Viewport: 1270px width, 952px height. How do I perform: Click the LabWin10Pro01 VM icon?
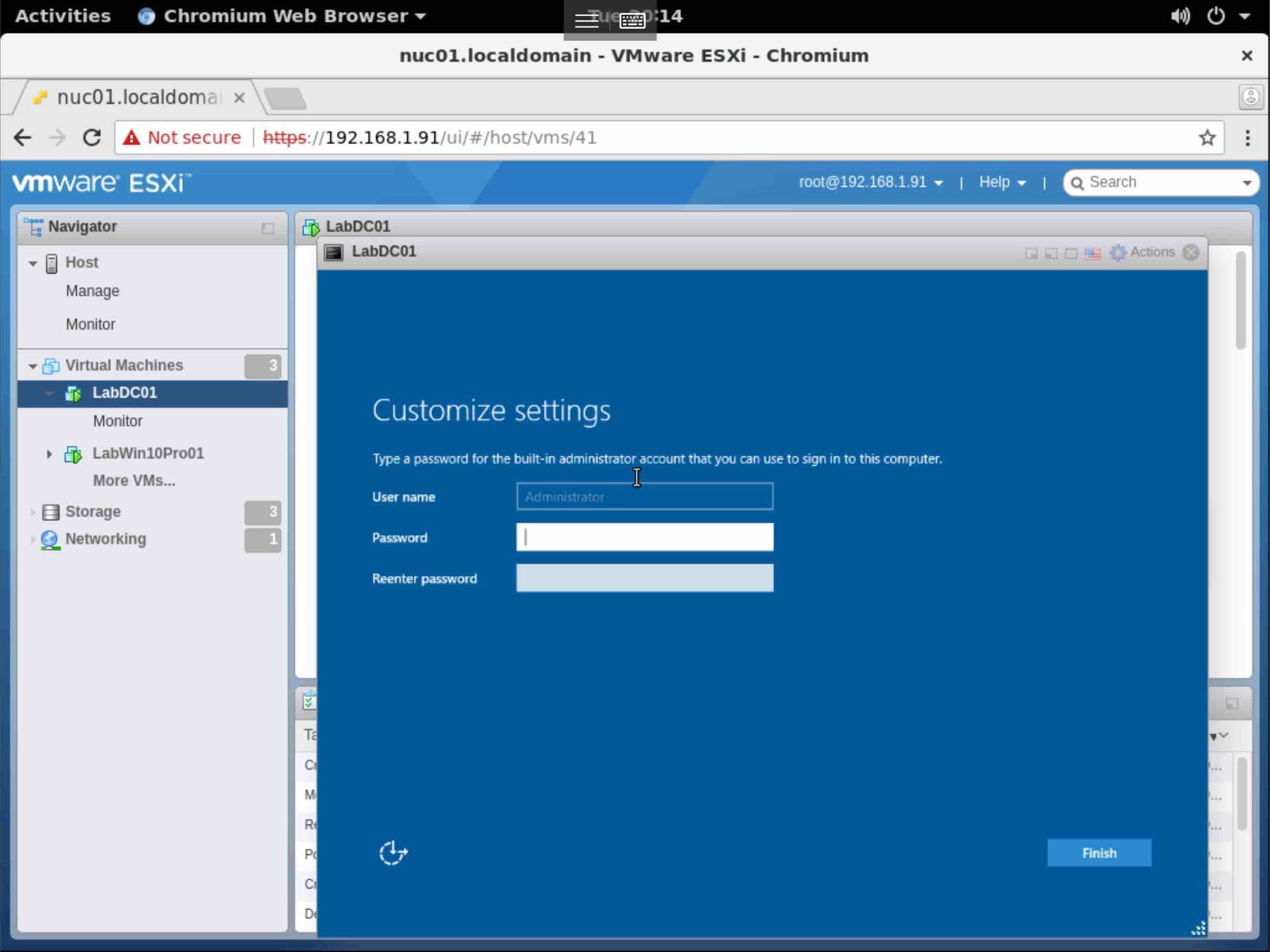[x=73, y=454]
